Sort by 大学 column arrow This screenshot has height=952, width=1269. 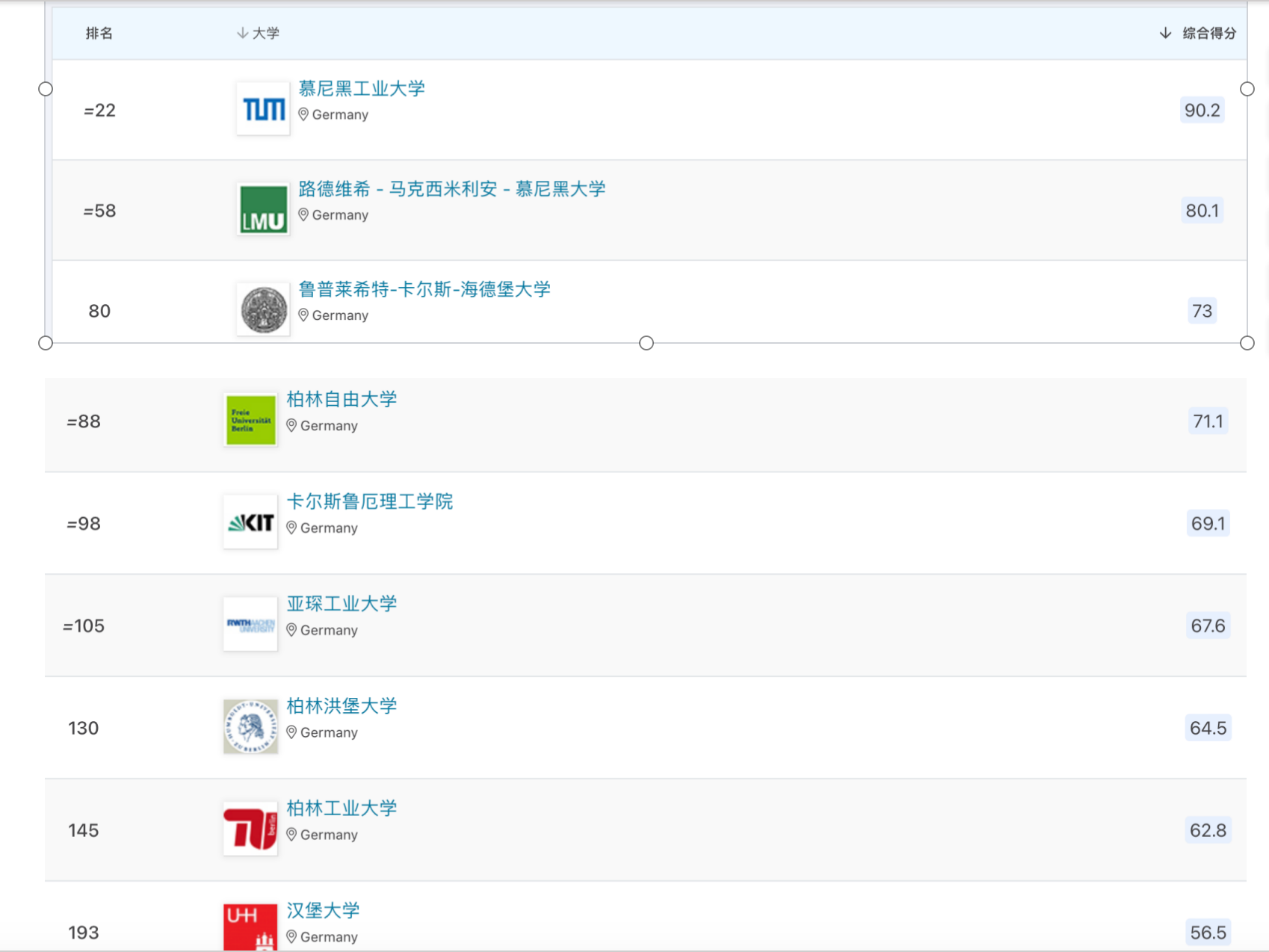pyautogui.click(x=242, y=33)
